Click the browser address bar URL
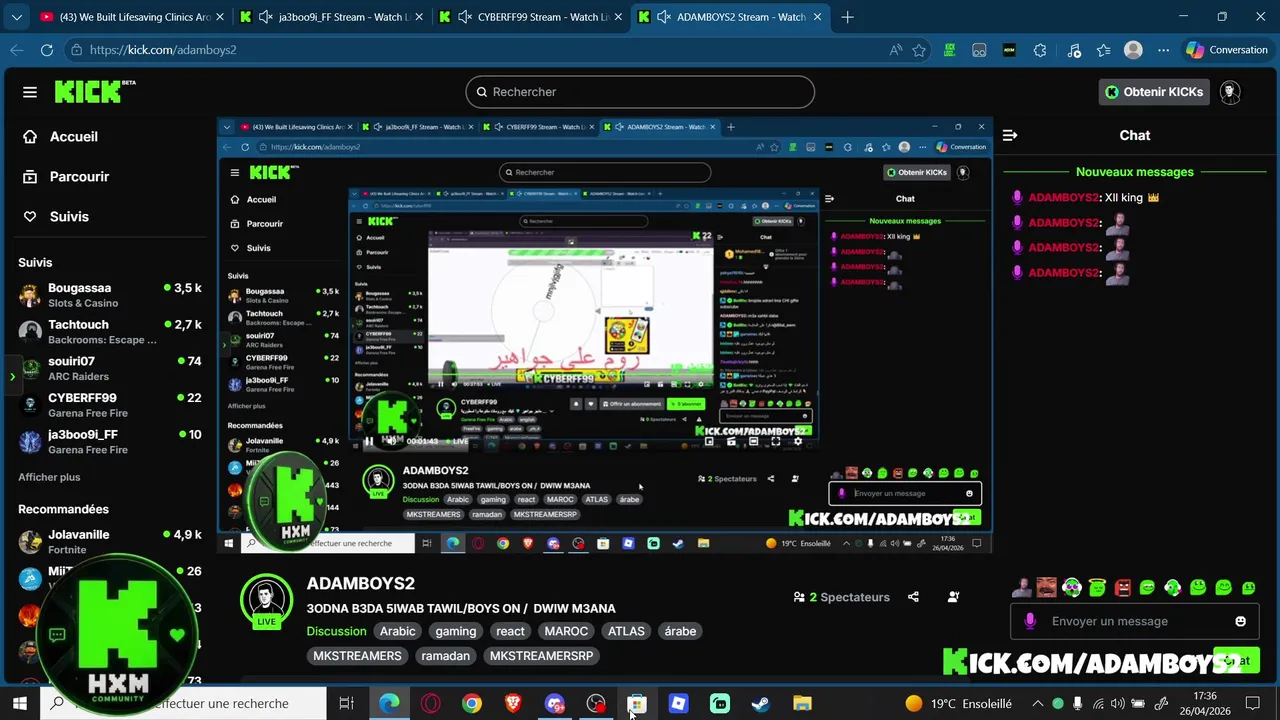Viewport: 1280px width, 720px height. (163, 50)
